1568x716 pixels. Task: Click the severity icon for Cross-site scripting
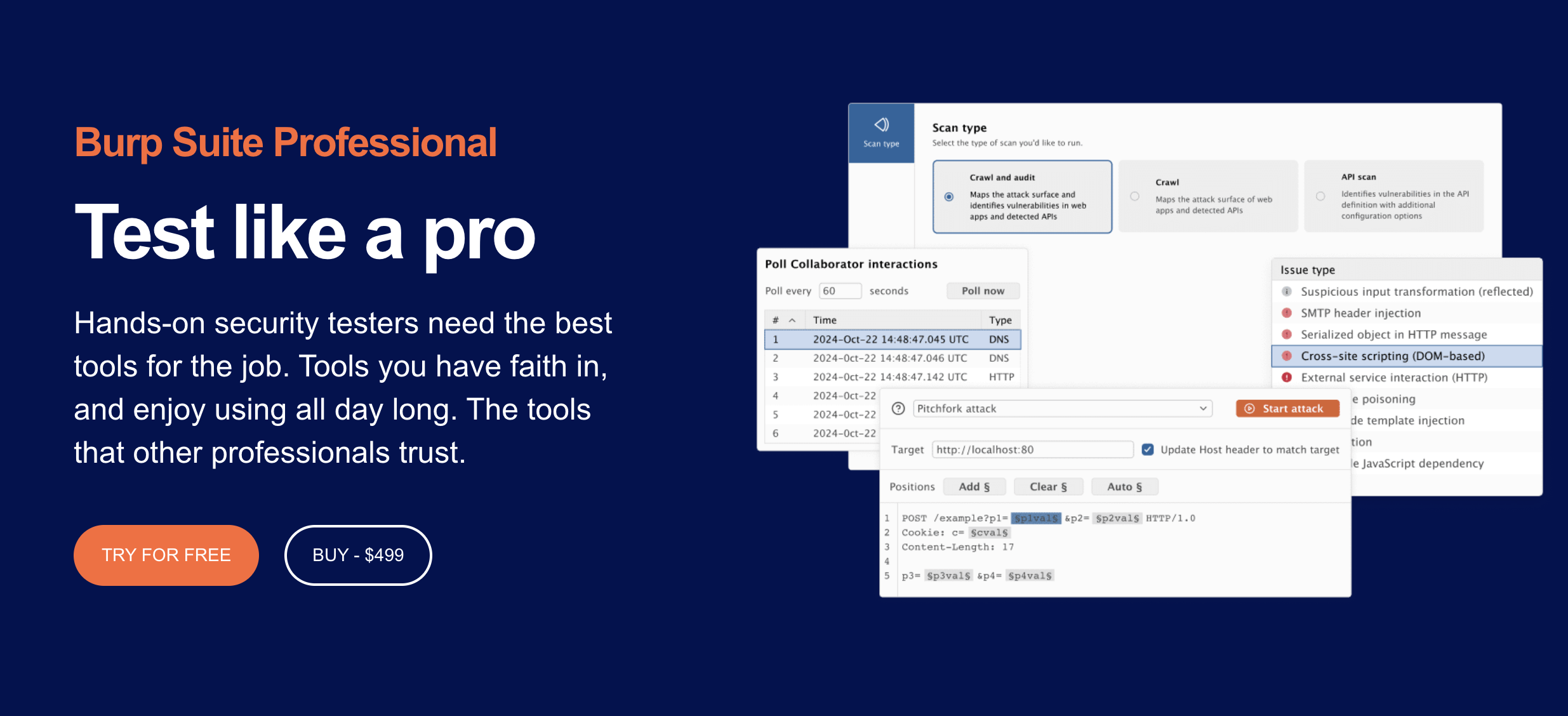tap(1287, 356)
